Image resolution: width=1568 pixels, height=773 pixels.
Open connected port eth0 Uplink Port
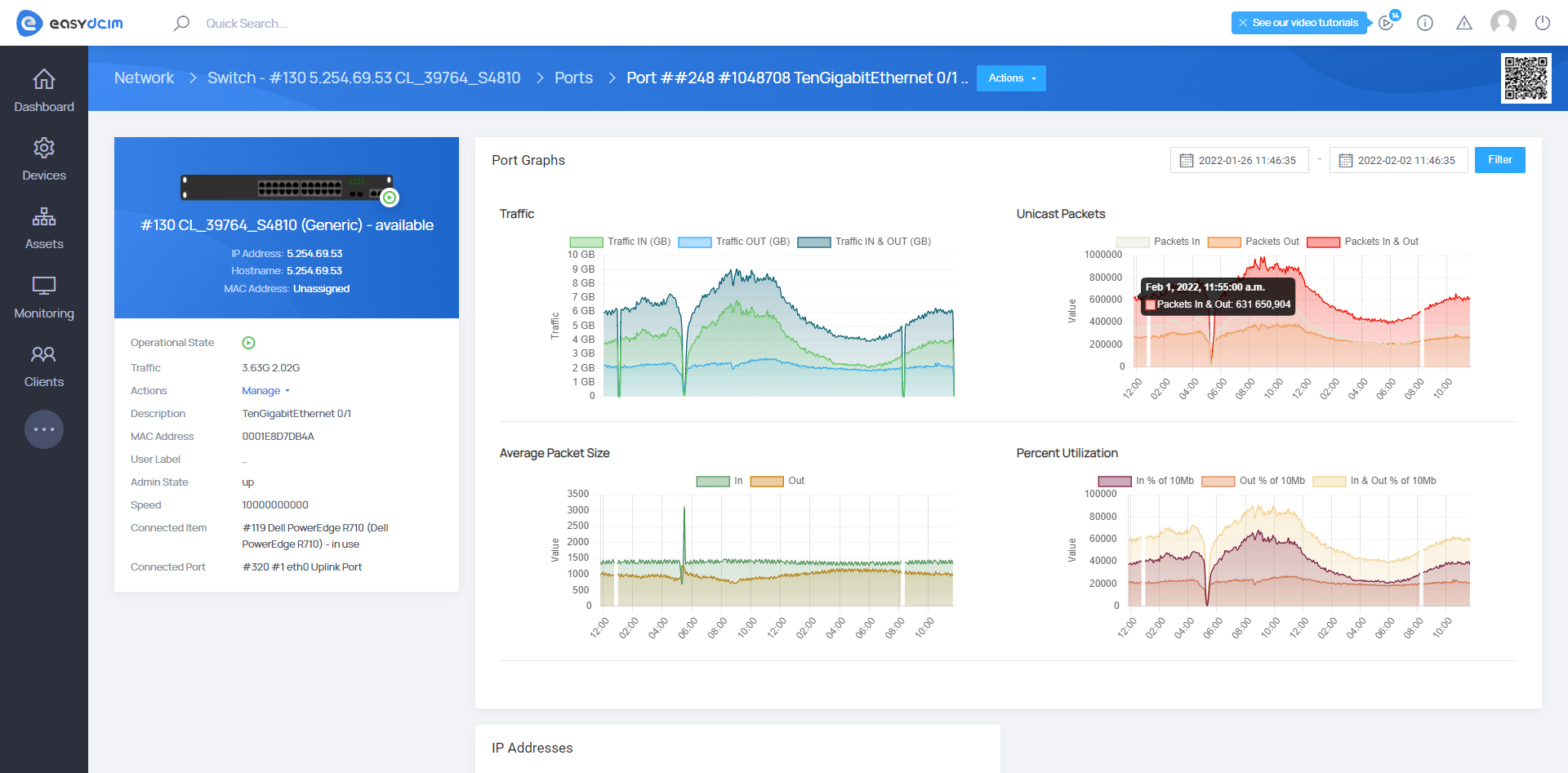coord(302,567)
